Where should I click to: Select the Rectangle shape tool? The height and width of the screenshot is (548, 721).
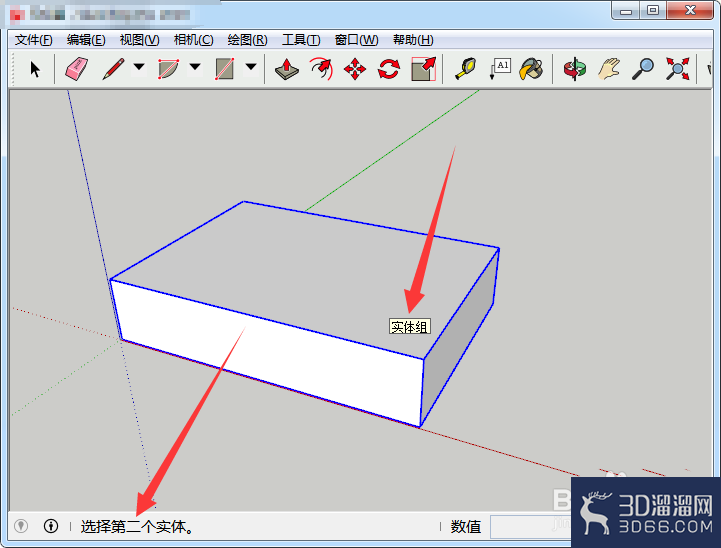coord(224,69)
